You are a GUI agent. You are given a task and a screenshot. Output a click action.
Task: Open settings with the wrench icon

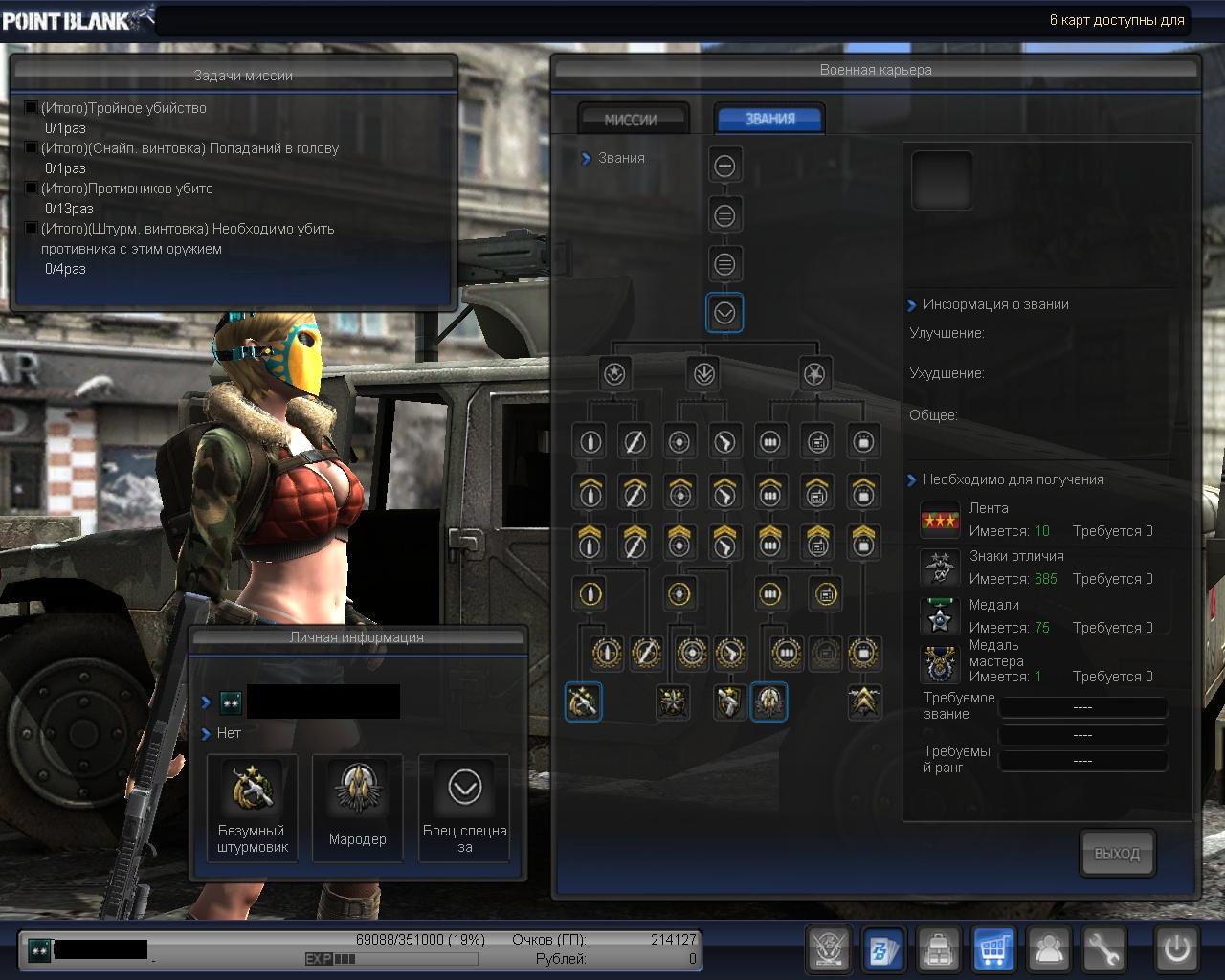coord(1104,949)
